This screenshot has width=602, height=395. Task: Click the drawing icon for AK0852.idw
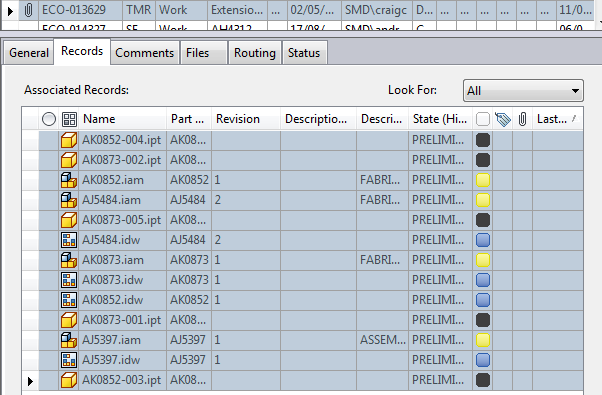tap(69, 300)
